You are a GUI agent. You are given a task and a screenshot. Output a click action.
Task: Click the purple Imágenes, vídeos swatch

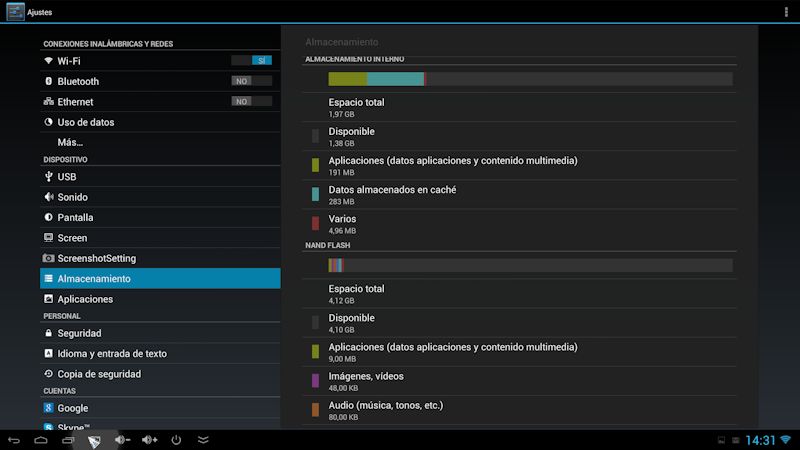[x=315, y=380]
